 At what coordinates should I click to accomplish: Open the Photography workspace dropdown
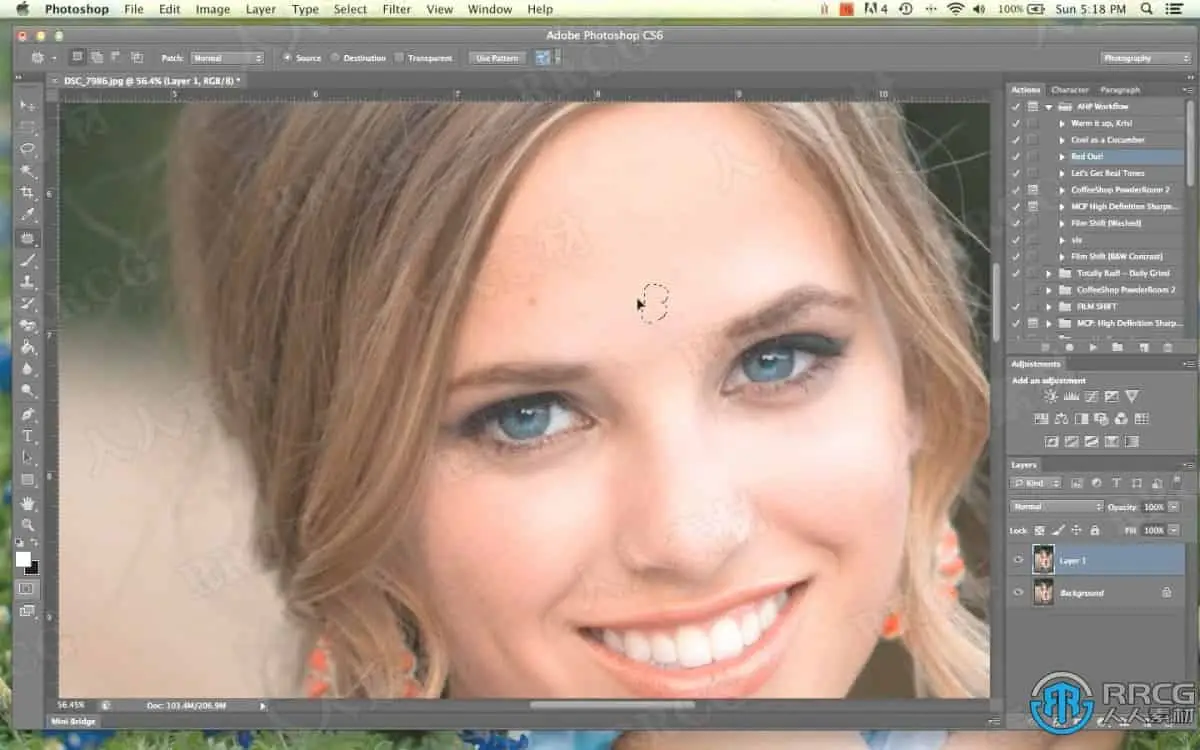click(1146, 58)
